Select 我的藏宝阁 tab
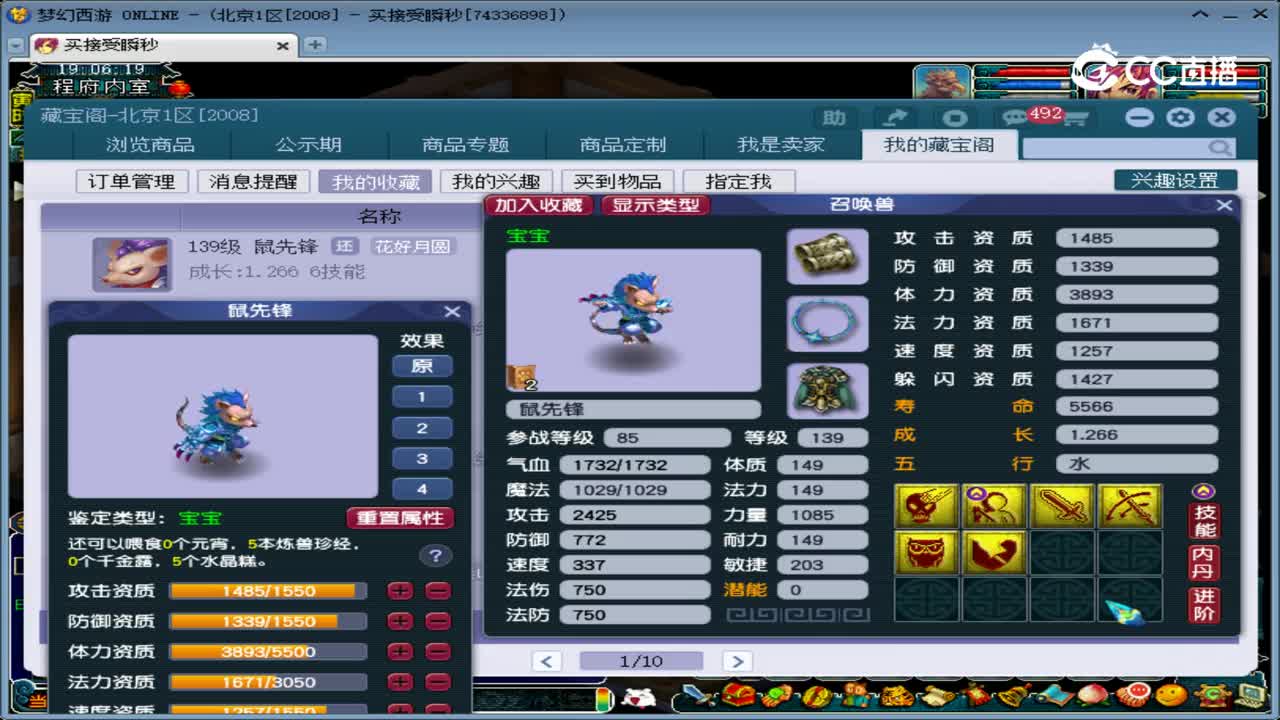 pyautogui.click(x=939, y=145)
